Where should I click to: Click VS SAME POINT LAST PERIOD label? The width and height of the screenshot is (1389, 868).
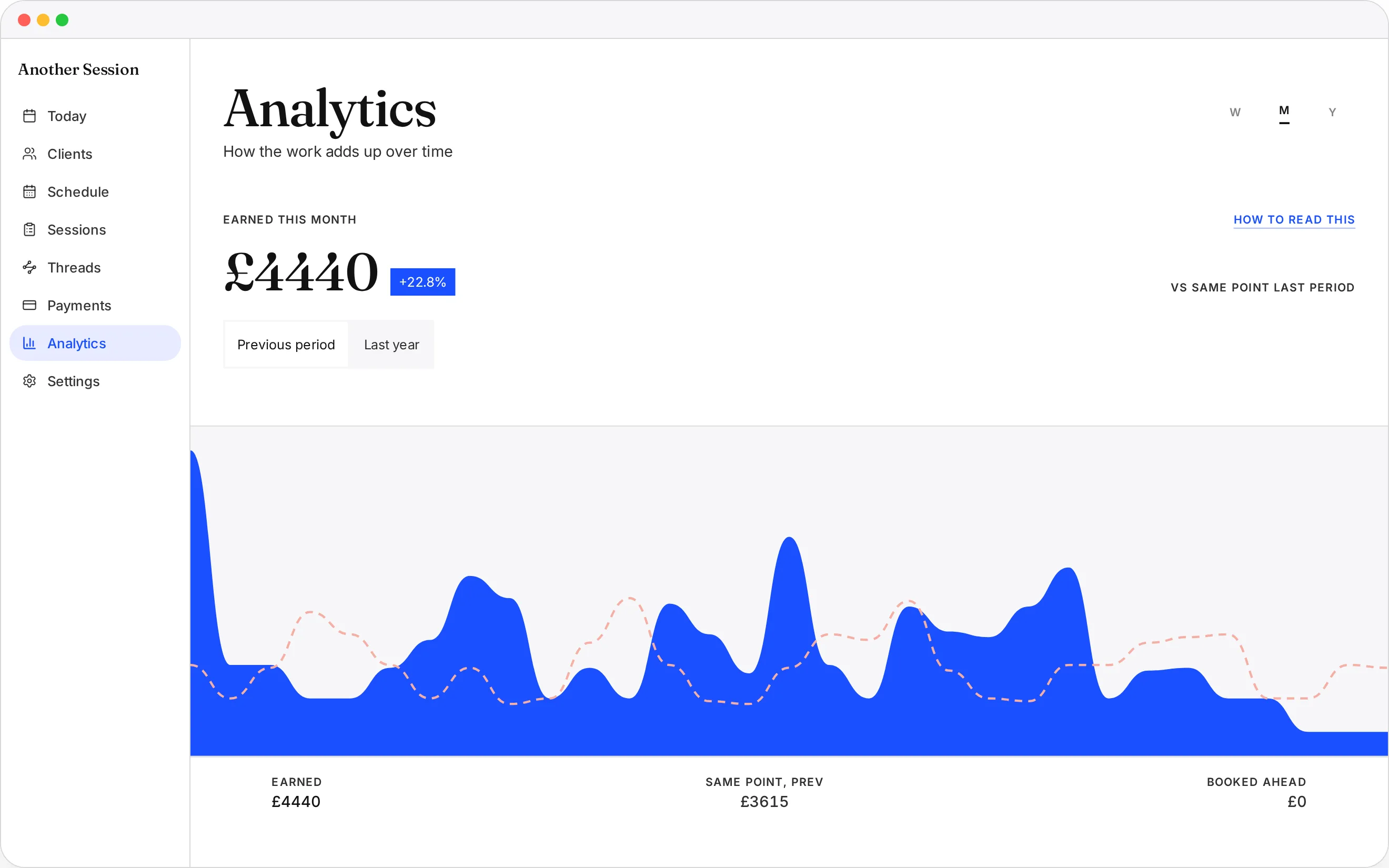pyautogui.click(x=1263, y=288)
